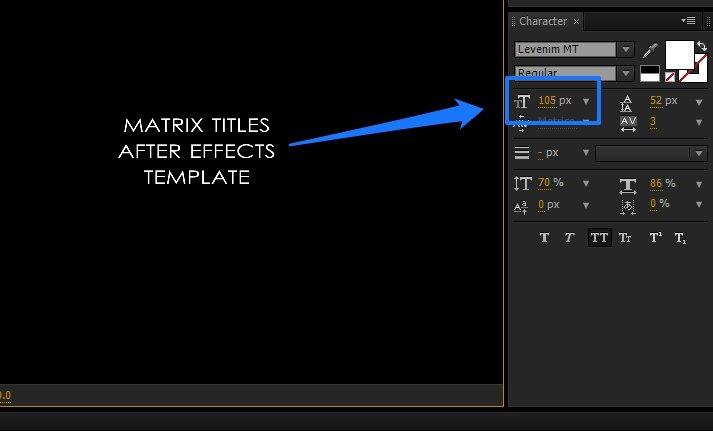Set the color to black with the black swatch

pyautogui.click(x=650, y=70)
